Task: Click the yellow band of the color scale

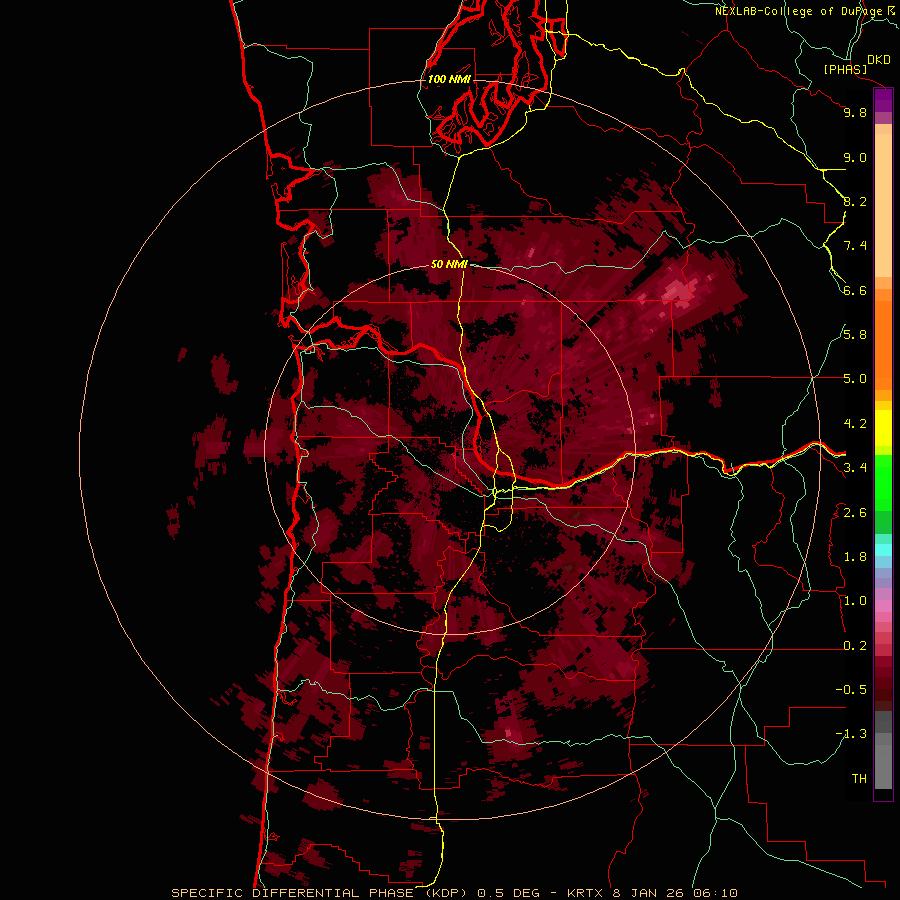Action: point(883,428)
